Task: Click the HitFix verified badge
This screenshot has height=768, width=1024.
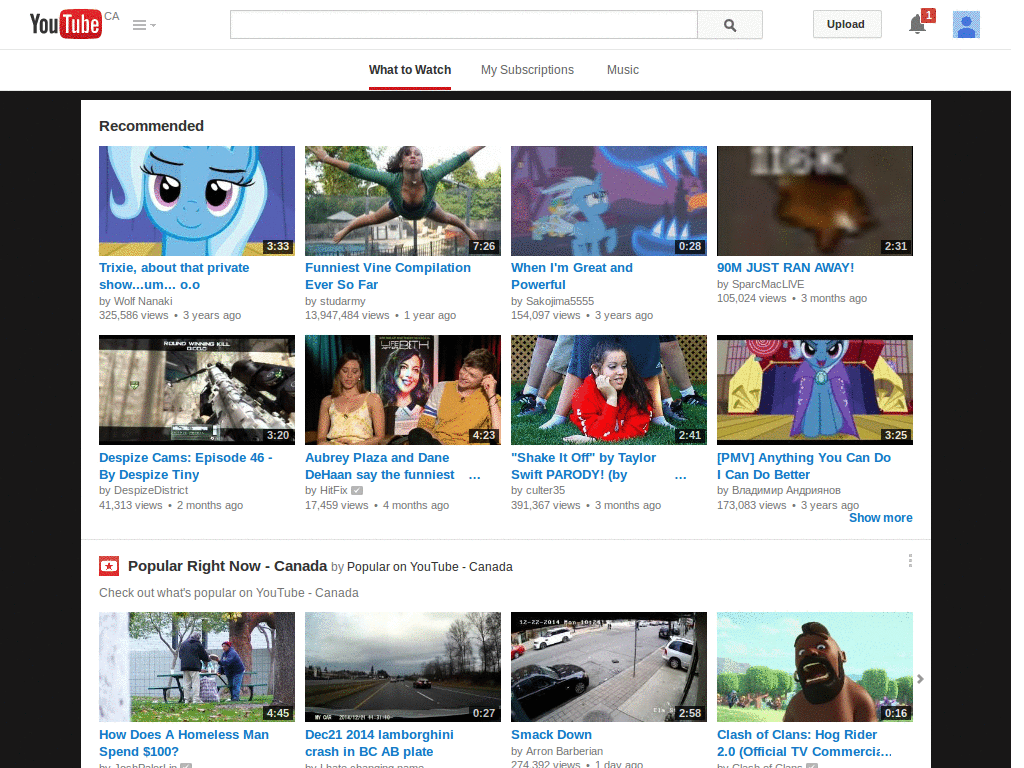Action: (357, 490)
